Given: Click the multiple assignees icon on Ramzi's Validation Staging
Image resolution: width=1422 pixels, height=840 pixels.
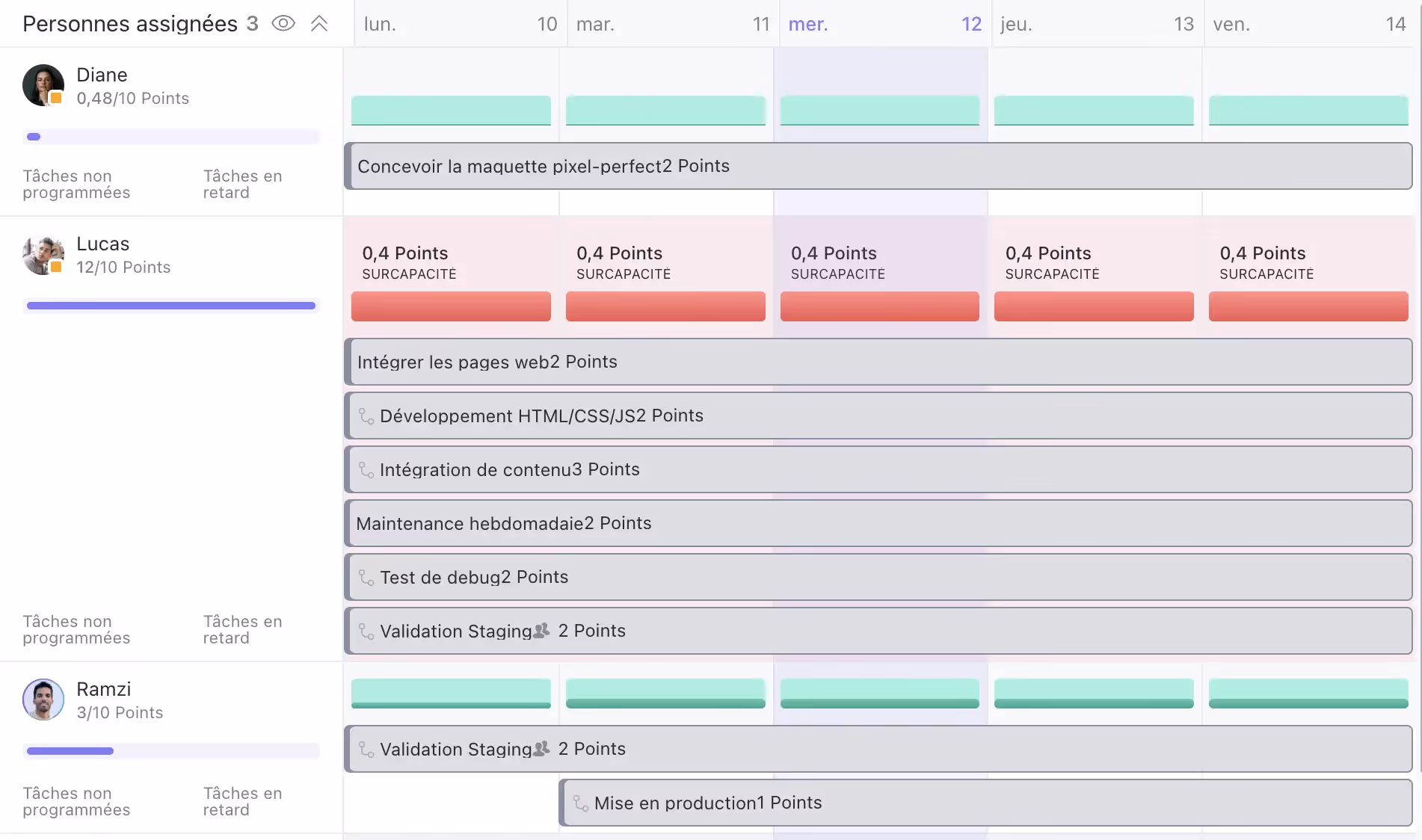Looking at the screenshot, I should 540,749.
